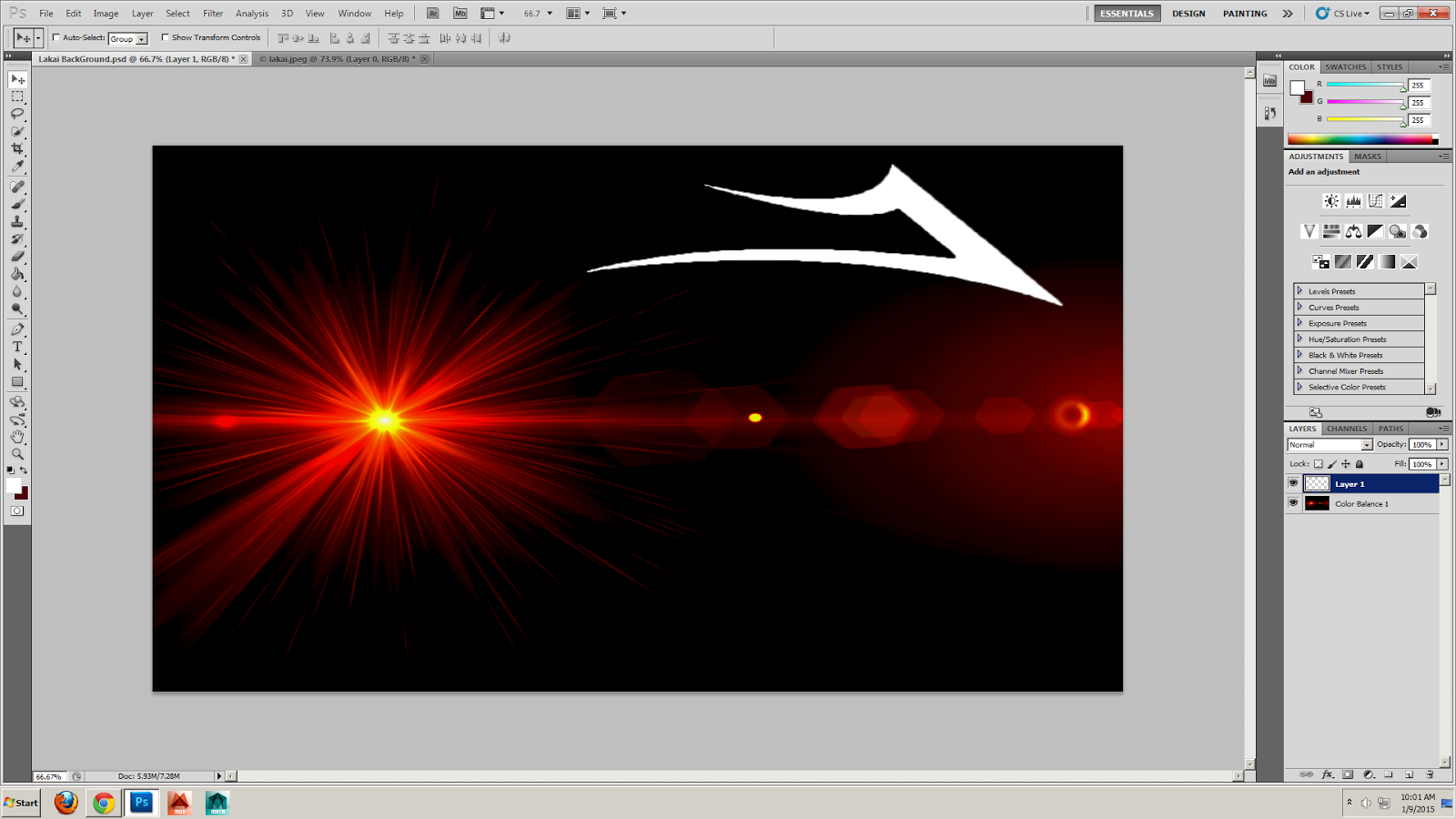Add a layer mask
1456x819 pixels.
coord(1348,775)
